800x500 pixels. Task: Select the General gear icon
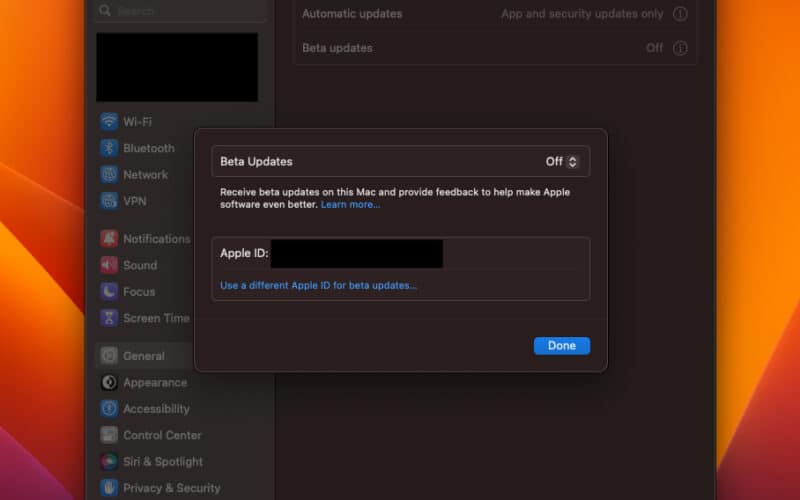pyautogui.click(x=109, y=356)
